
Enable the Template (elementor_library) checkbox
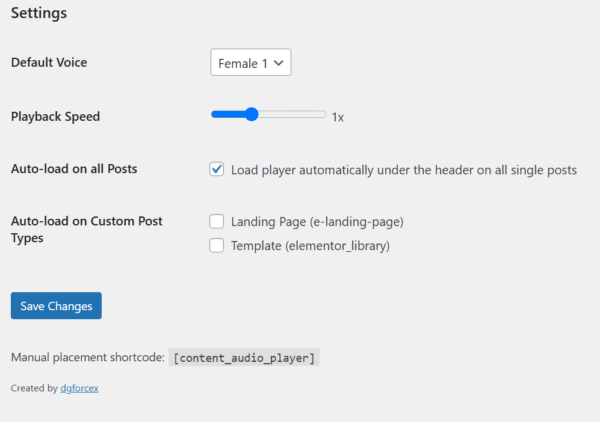217,245
